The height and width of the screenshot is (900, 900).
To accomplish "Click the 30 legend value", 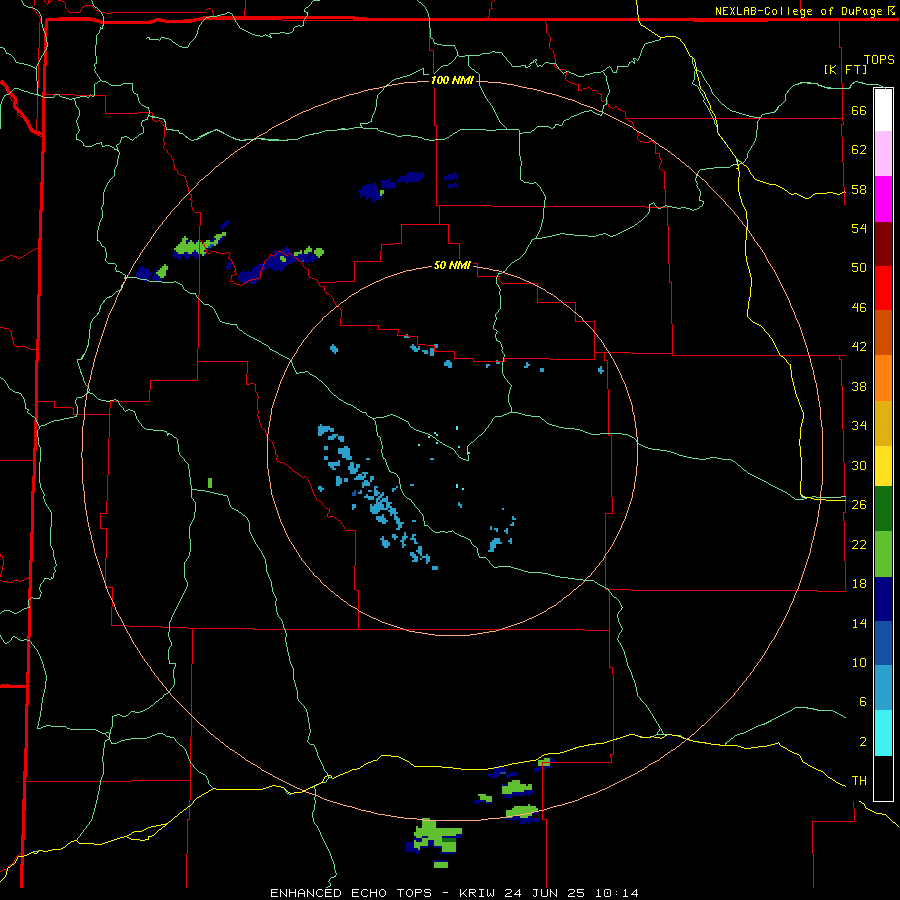I will coord(859,465).
